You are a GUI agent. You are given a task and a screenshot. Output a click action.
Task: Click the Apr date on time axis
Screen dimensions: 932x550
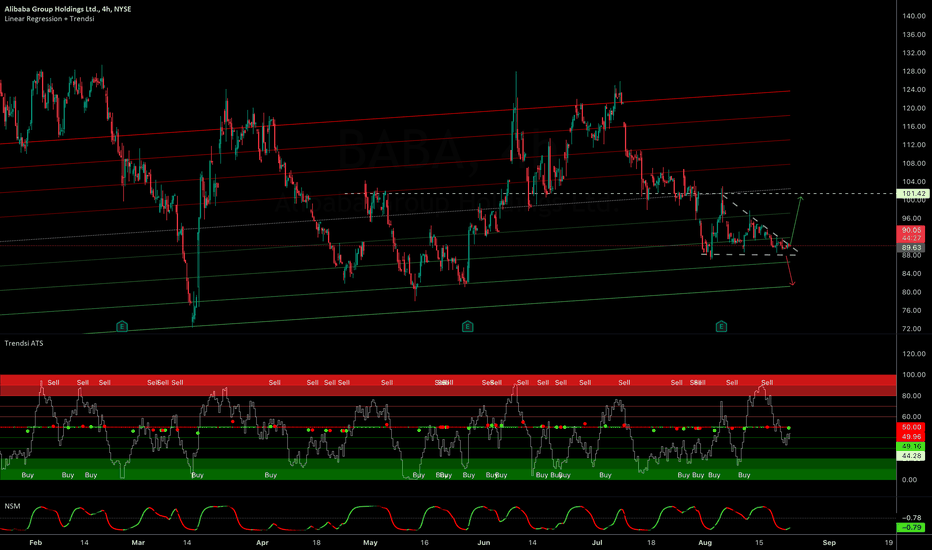tap(262, 542)
